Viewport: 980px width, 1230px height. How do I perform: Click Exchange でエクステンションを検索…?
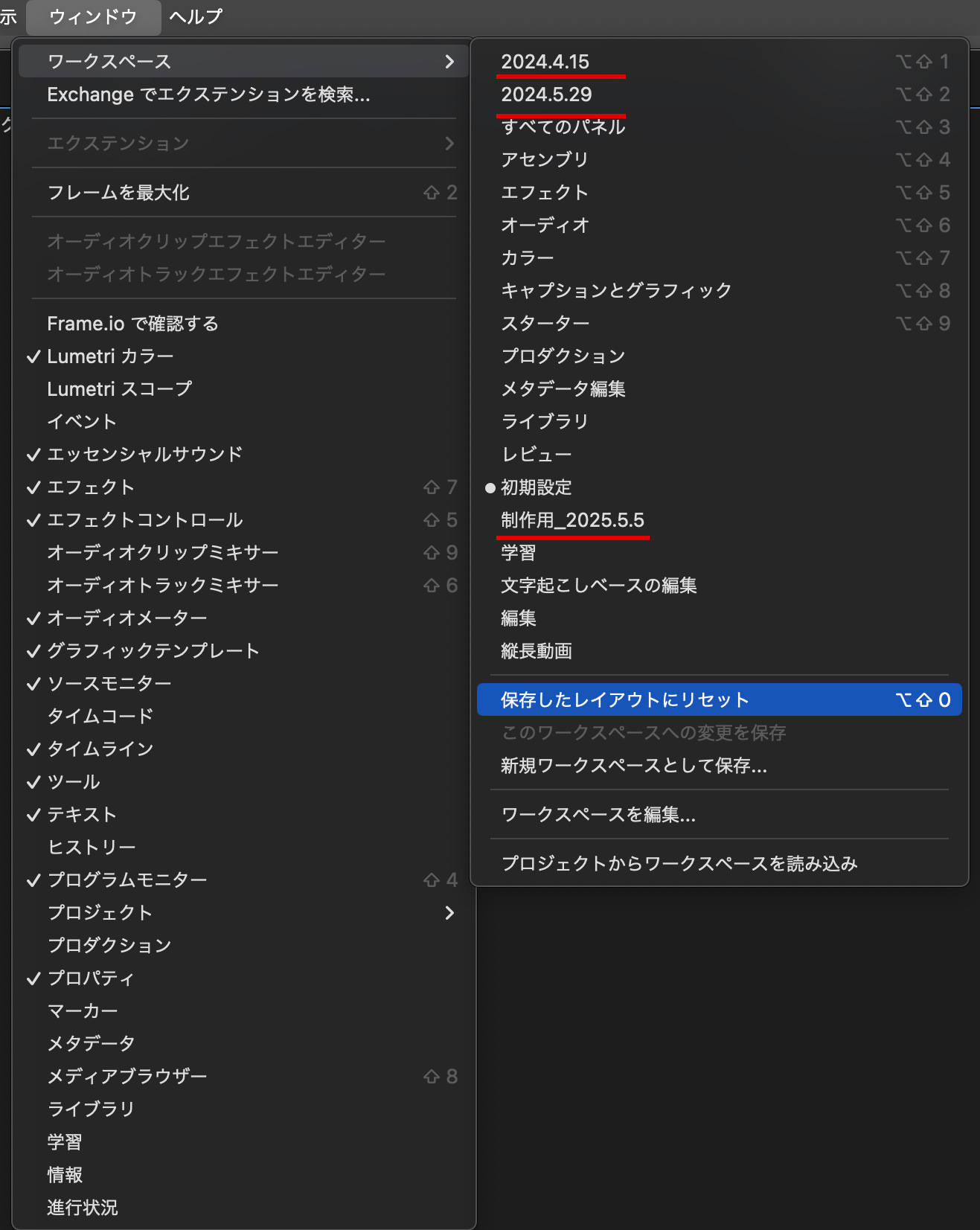208,95
